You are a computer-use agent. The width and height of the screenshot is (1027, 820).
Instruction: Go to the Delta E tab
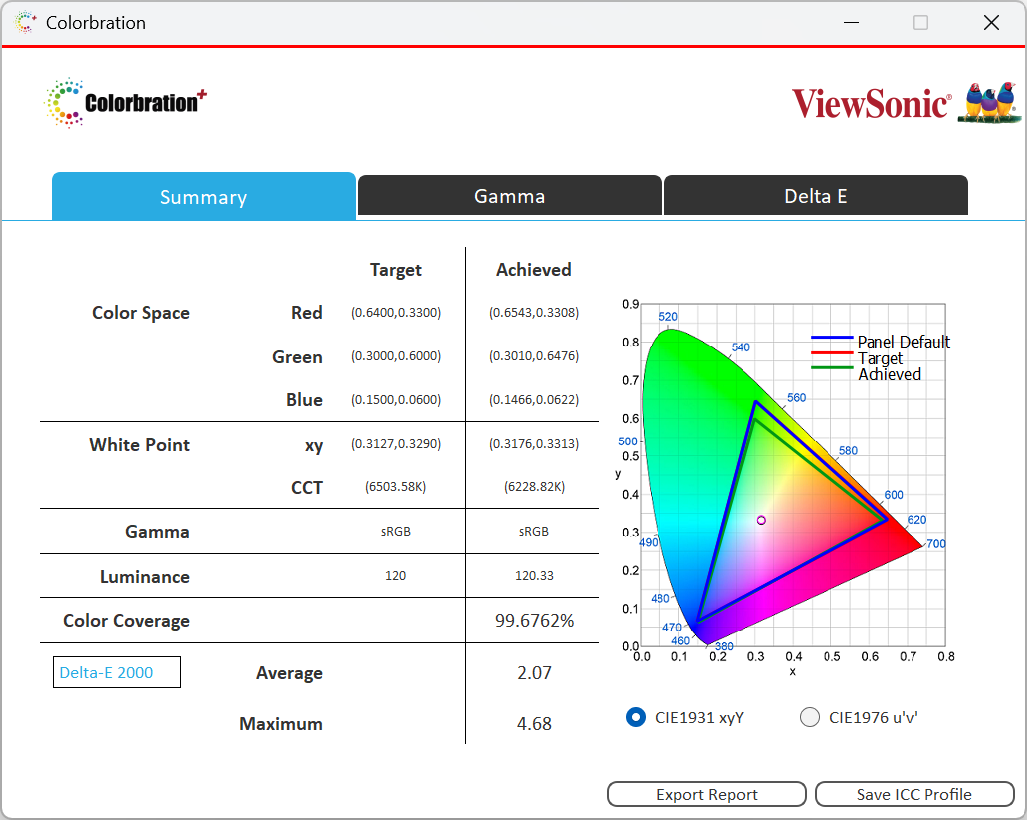(x=815, y=196)
